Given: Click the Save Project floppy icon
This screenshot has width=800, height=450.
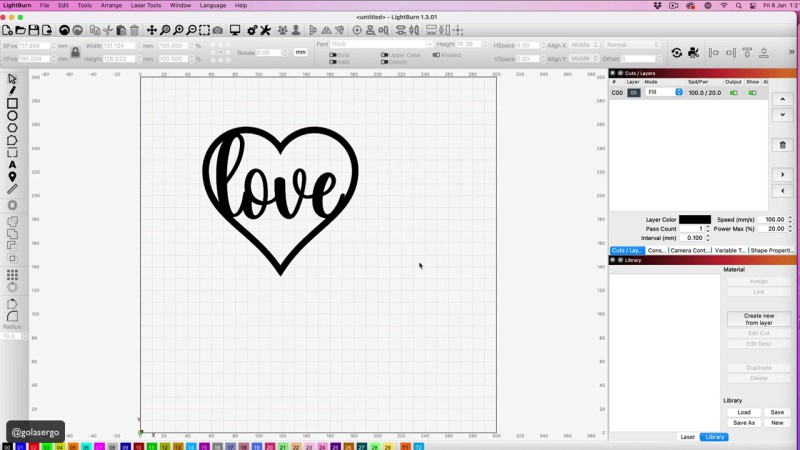Looking at the screenshot, I should point(34,31).
